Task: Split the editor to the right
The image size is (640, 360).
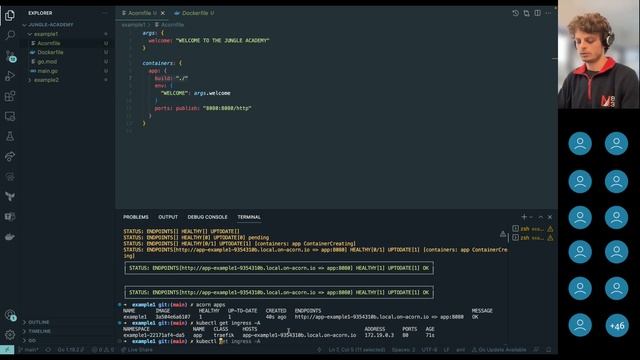Action: pos(538,13)
